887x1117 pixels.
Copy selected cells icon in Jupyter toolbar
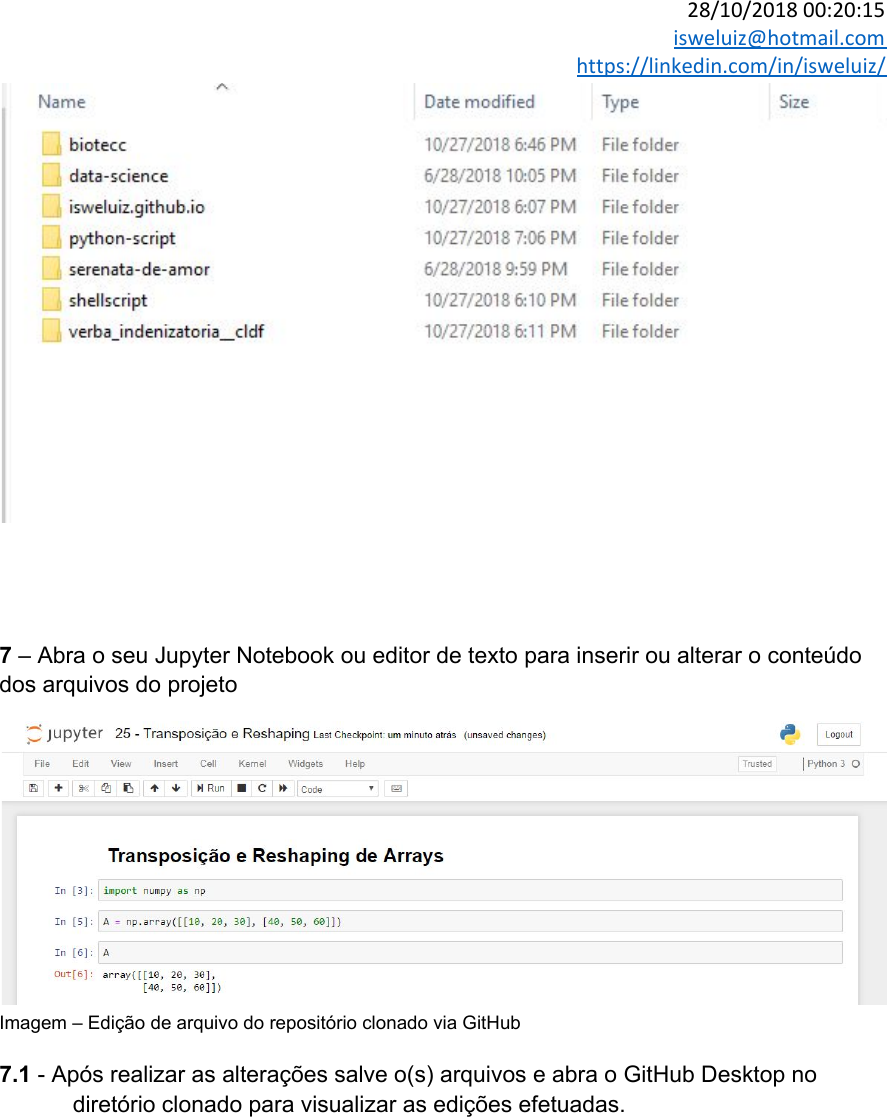pyautogui.click(x=106, y=788)
